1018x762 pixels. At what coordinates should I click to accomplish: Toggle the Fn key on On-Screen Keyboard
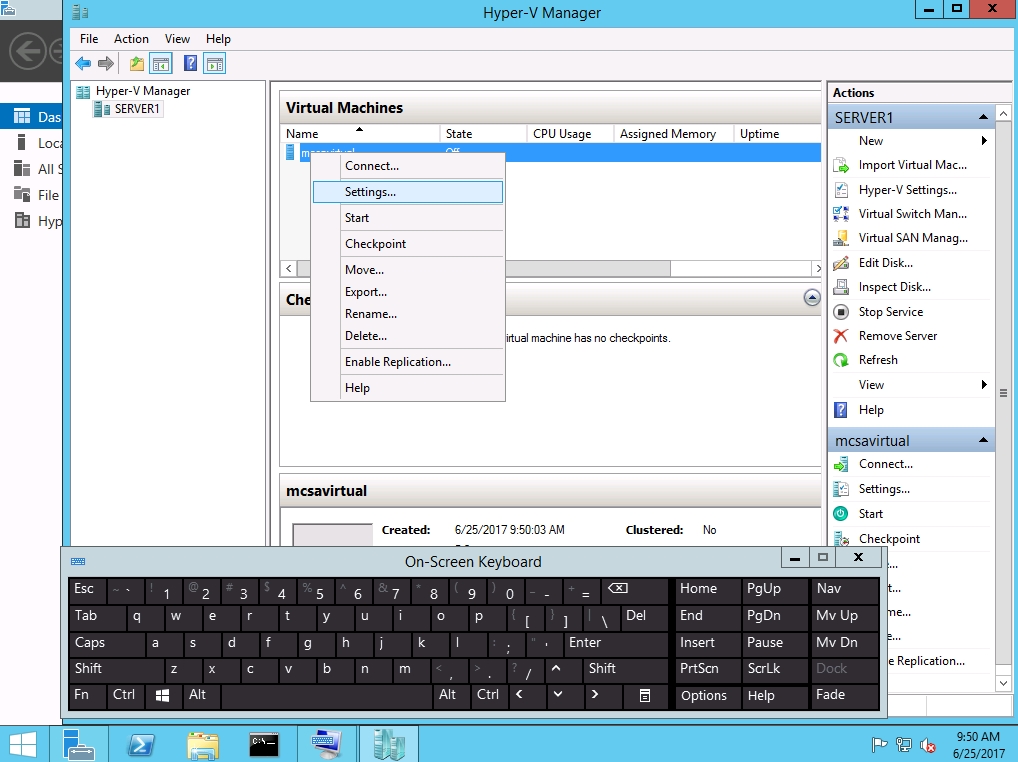(x=87, y=694)
